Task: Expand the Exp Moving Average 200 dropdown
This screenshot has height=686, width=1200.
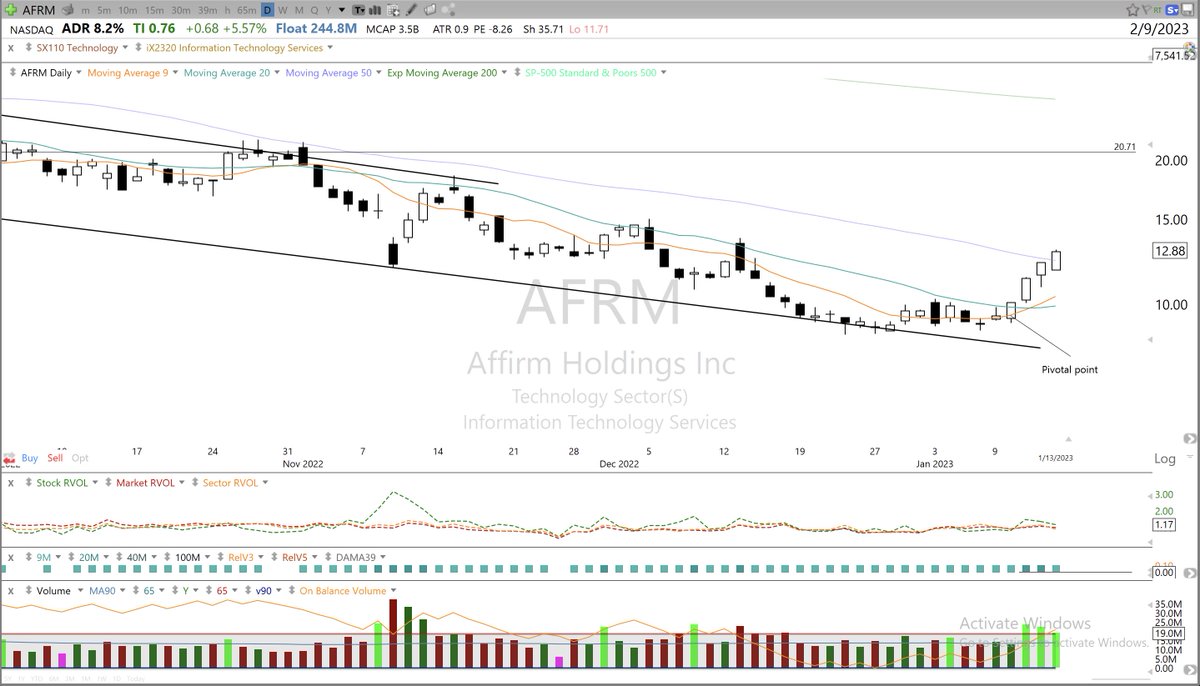Action: (x=504, y=73)
